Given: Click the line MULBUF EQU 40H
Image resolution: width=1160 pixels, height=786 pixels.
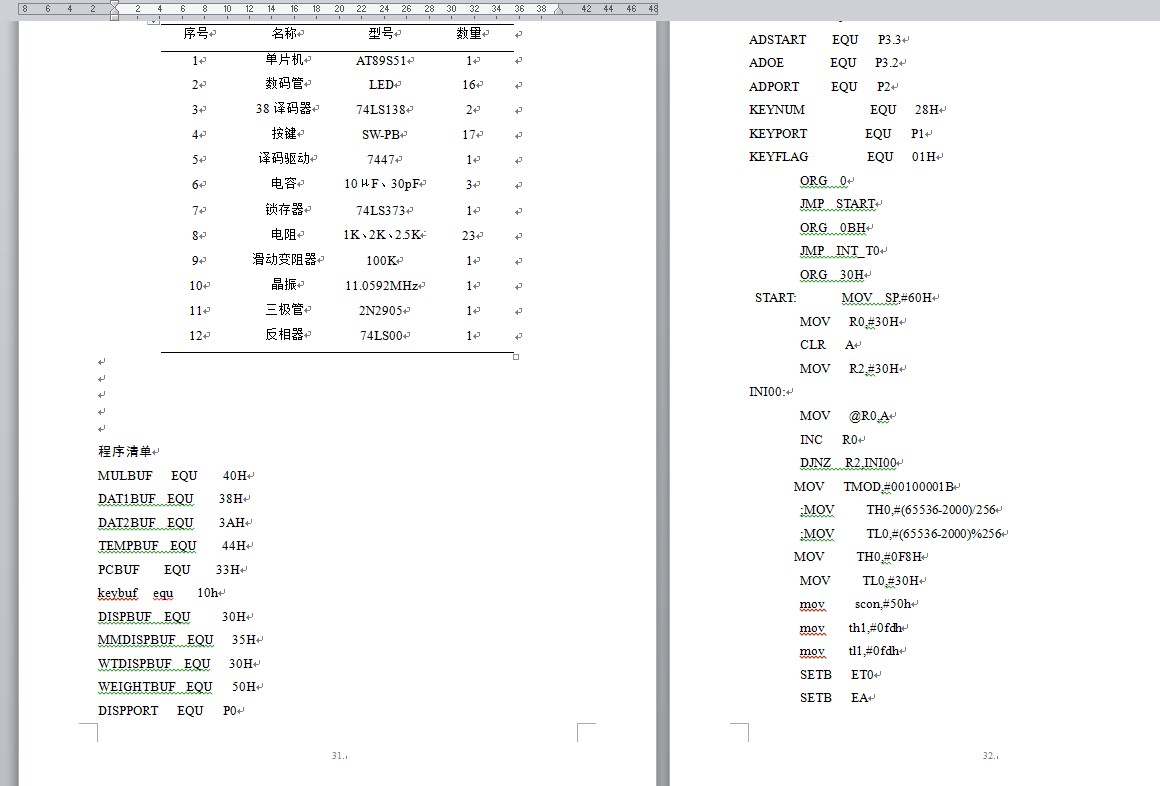Looking at the screenshot, I should (172, 476).
